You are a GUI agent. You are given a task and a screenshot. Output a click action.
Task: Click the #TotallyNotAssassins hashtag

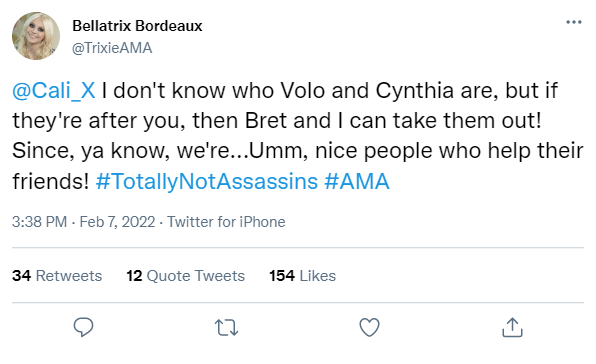[207, 181]
